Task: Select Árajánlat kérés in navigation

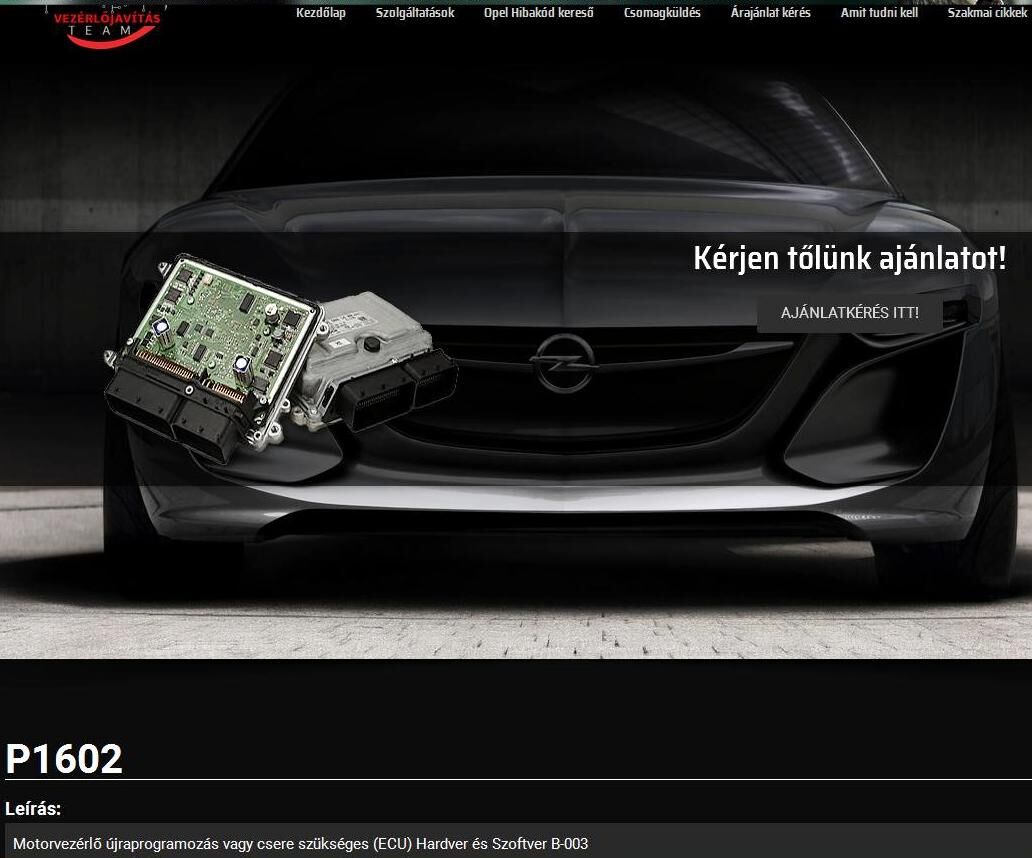Action: point(771,13)
